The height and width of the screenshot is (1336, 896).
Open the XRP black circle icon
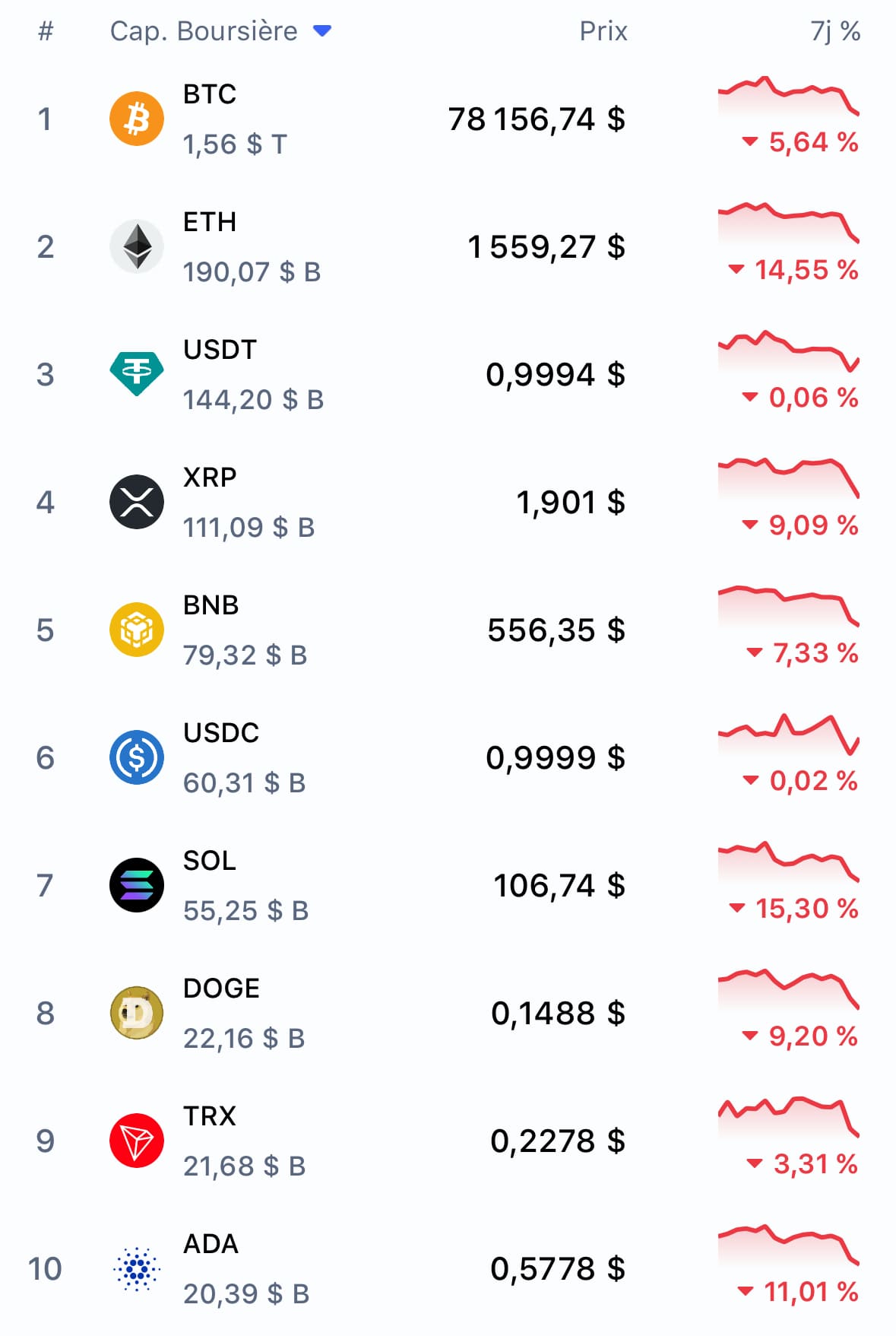[x=137, y=502]
